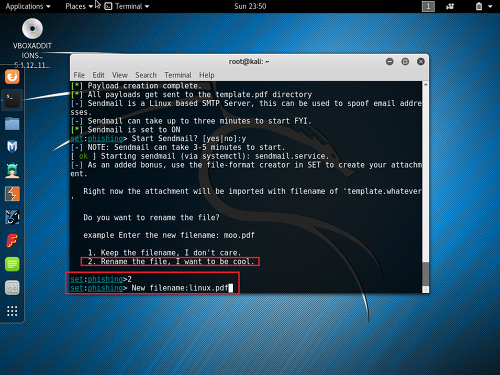Click '1. Keep the filename, I don't care.'
The height and width of the screenshot is (375, 500).
pos(164,253)
